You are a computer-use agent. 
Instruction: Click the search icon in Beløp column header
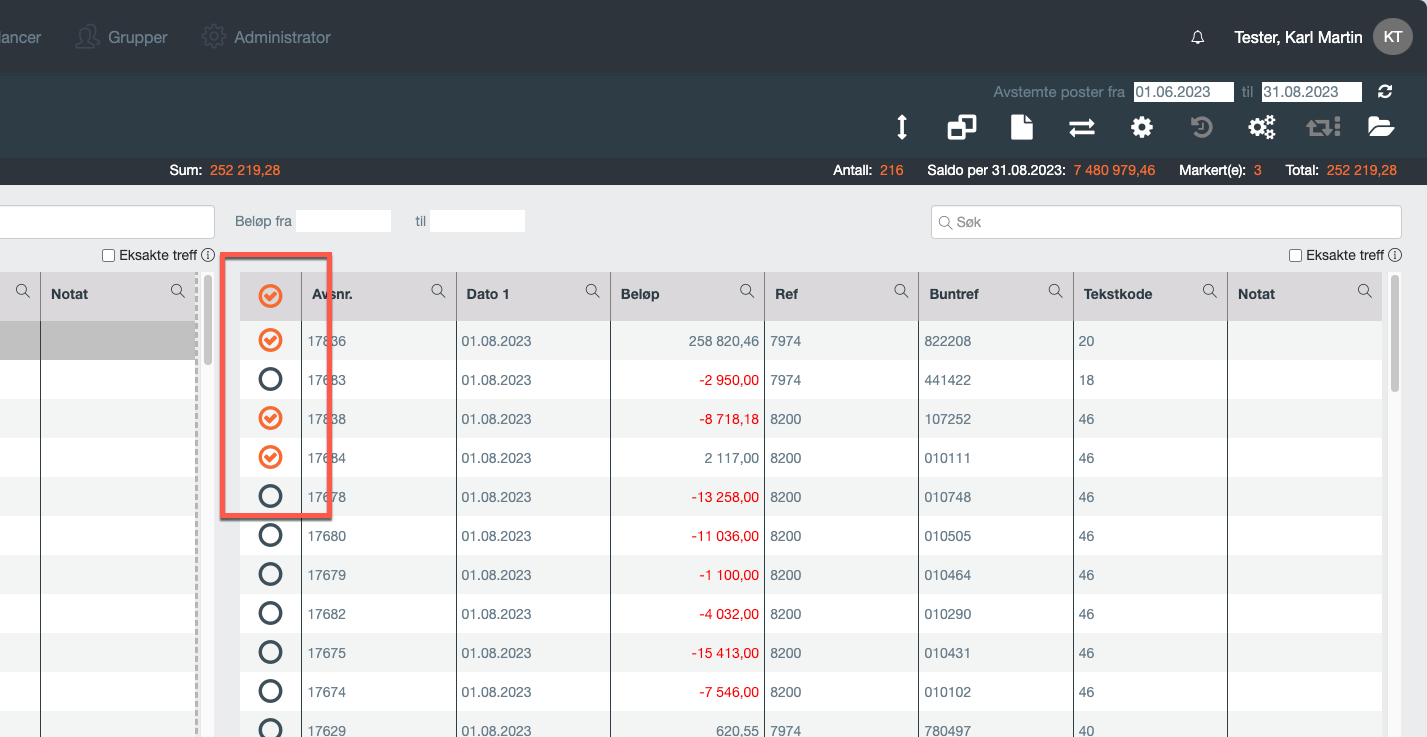tap(747, 291)
